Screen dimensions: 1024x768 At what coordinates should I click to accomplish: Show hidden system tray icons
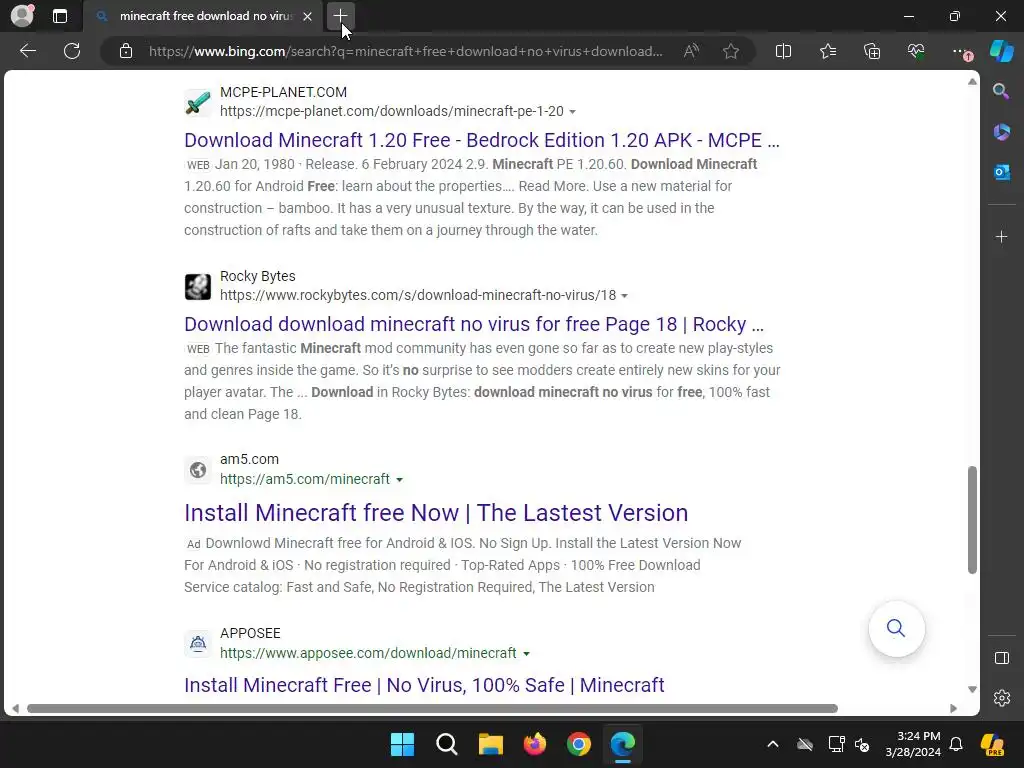(x=773, y=744)
